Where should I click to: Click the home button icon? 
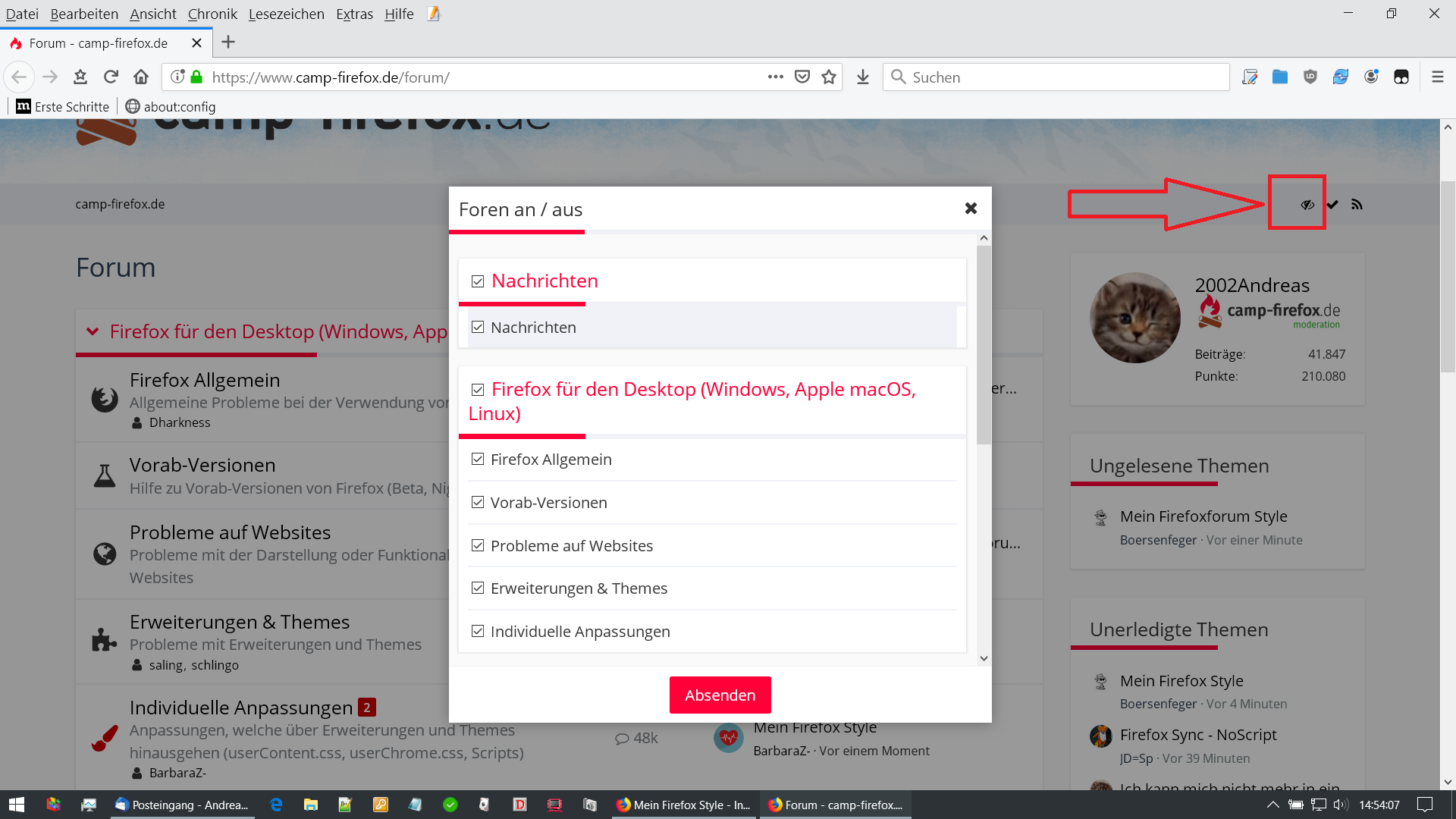[141, 77]
